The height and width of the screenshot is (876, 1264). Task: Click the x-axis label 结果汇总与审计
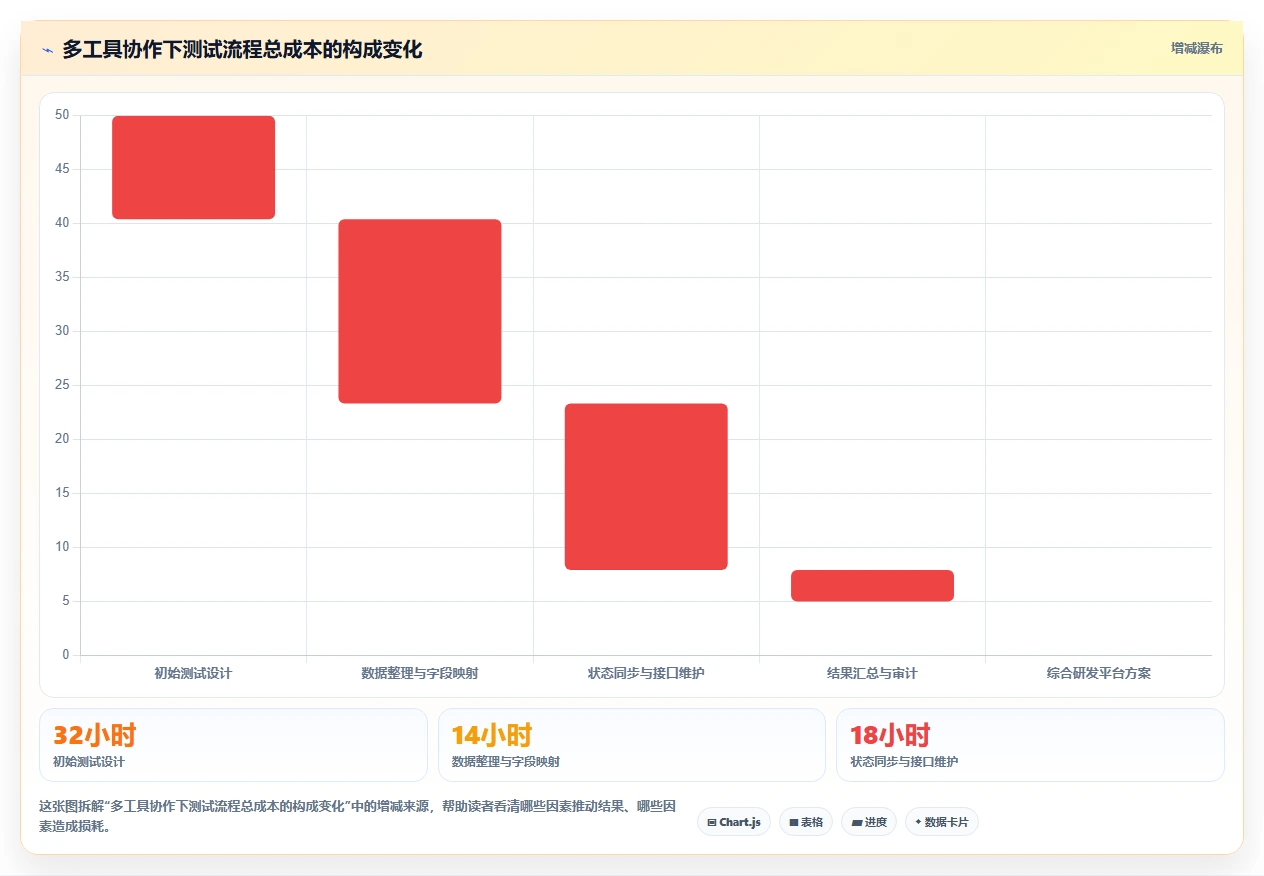(x=872, y=673)
